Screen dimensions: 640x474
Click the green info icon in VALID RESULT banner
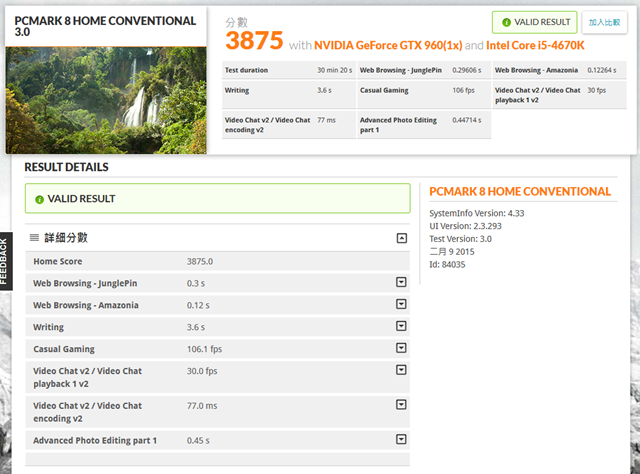pyautogui.click(x=39, y=200)
